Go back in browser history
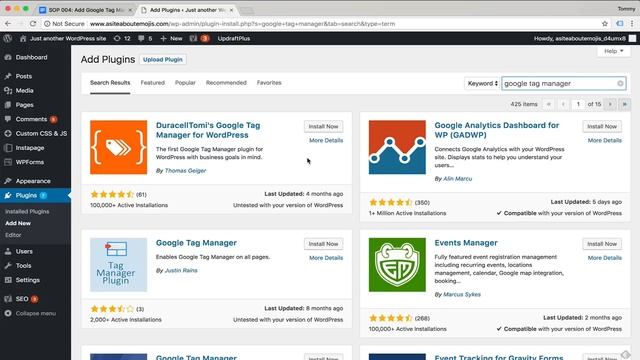Viewport: 640px width, 360px height. coord(8,24)
